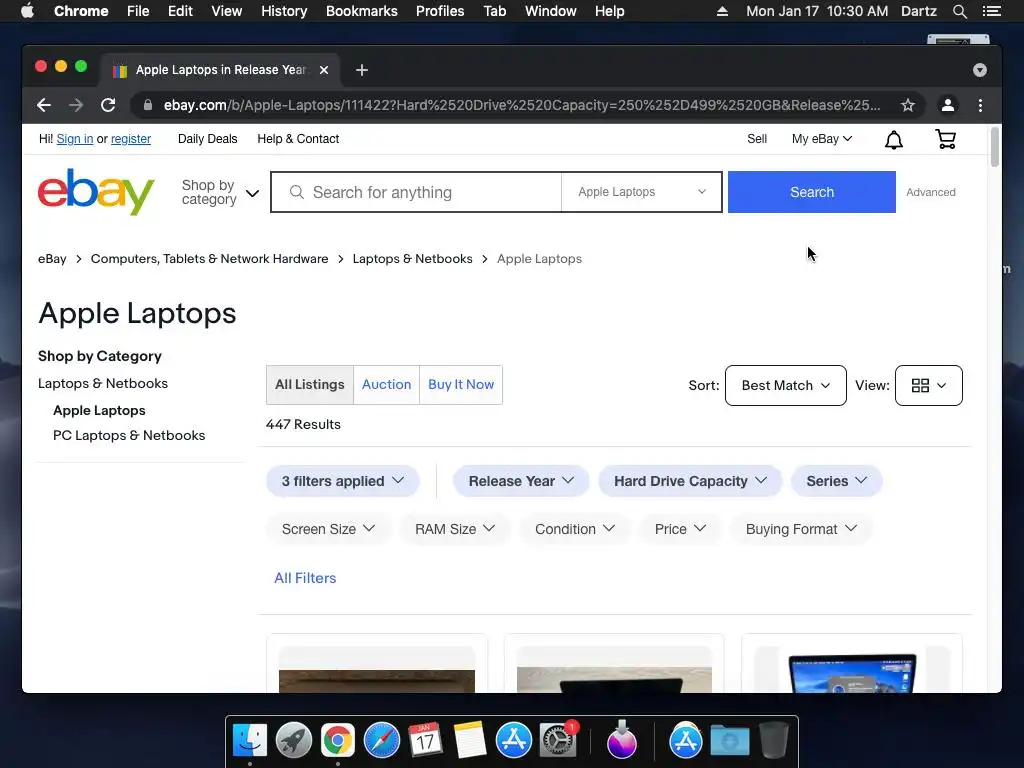Reload the page
The image size is (1024, 768).
(108, 105)
